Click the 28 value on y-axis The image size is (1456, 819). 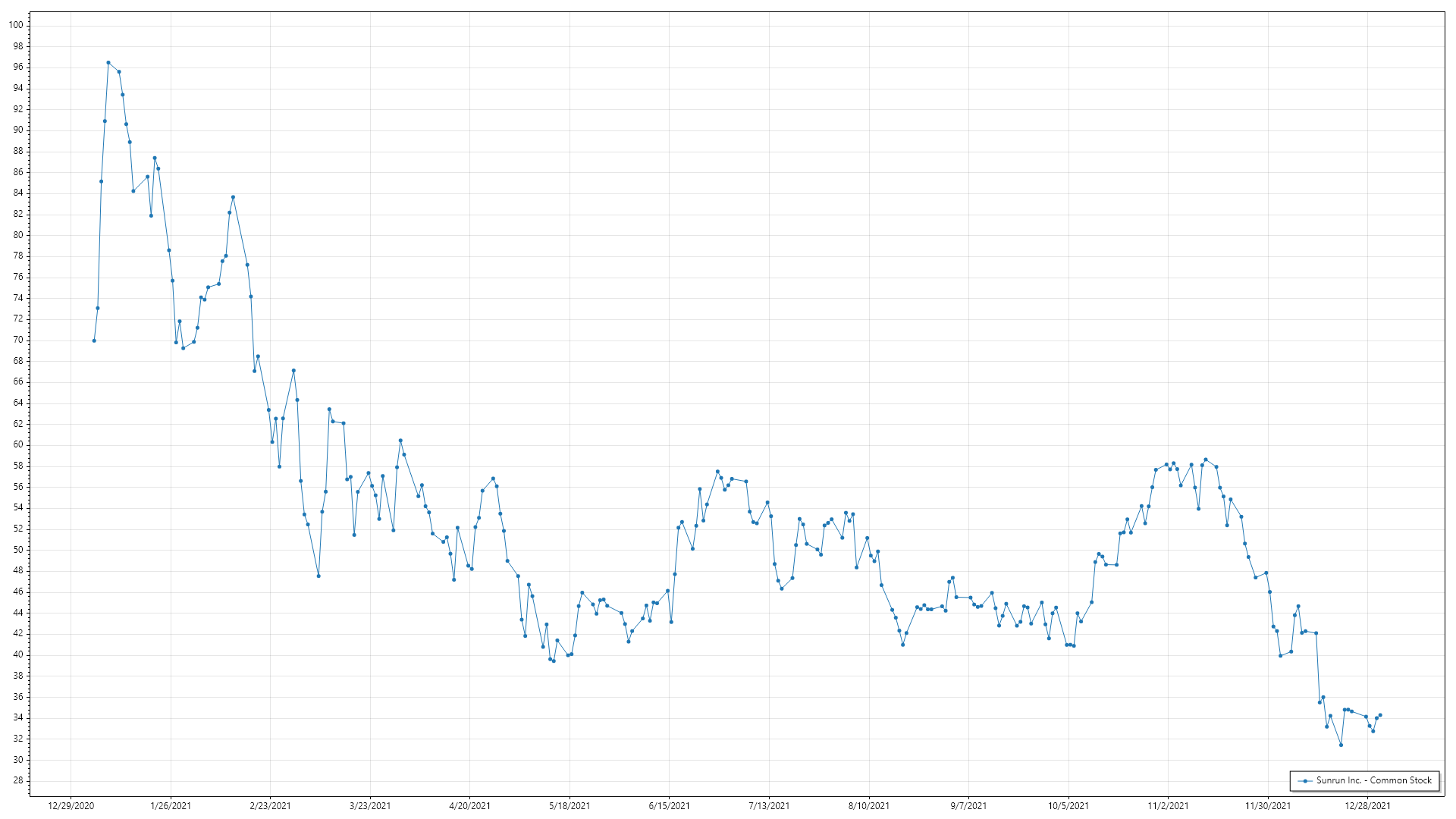pos(17,781)
